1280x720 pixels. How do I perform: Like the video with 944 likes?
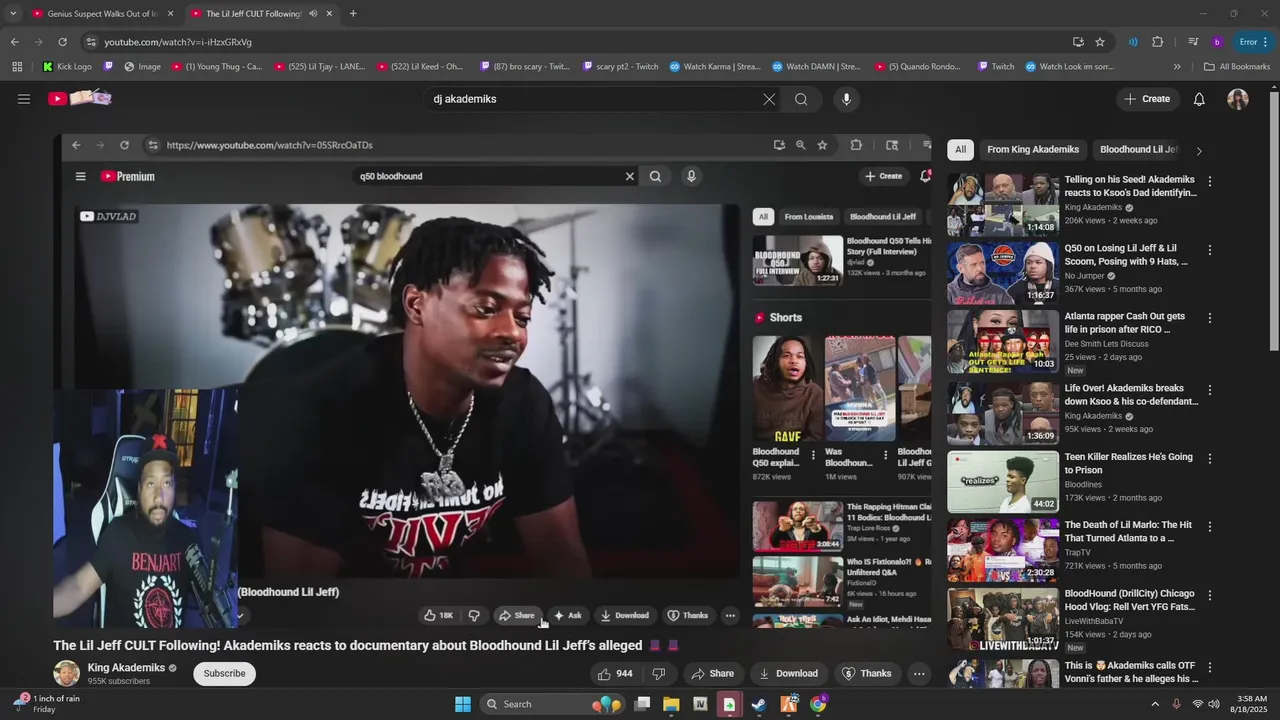[615, 674]
